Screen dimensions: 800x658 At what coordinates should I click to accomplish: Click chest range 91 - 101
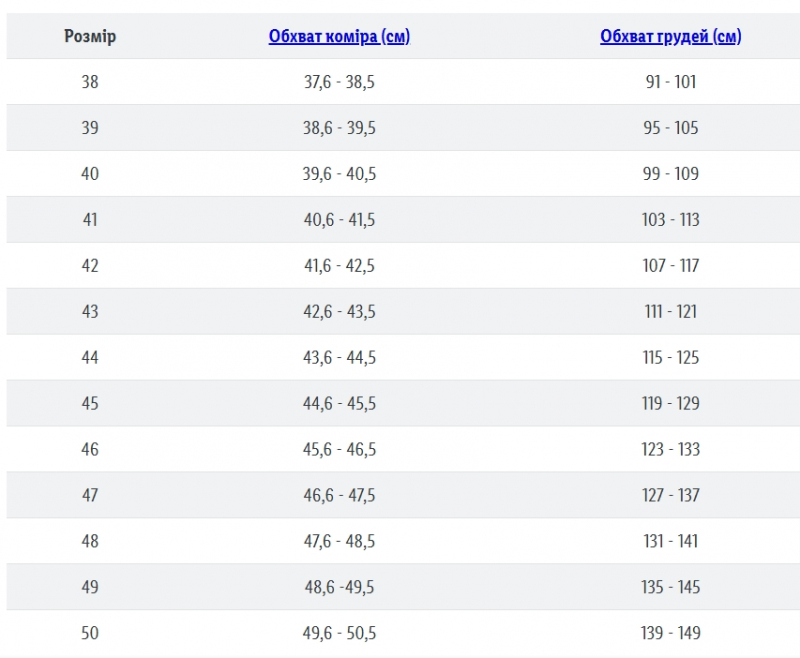pos(670,82)
